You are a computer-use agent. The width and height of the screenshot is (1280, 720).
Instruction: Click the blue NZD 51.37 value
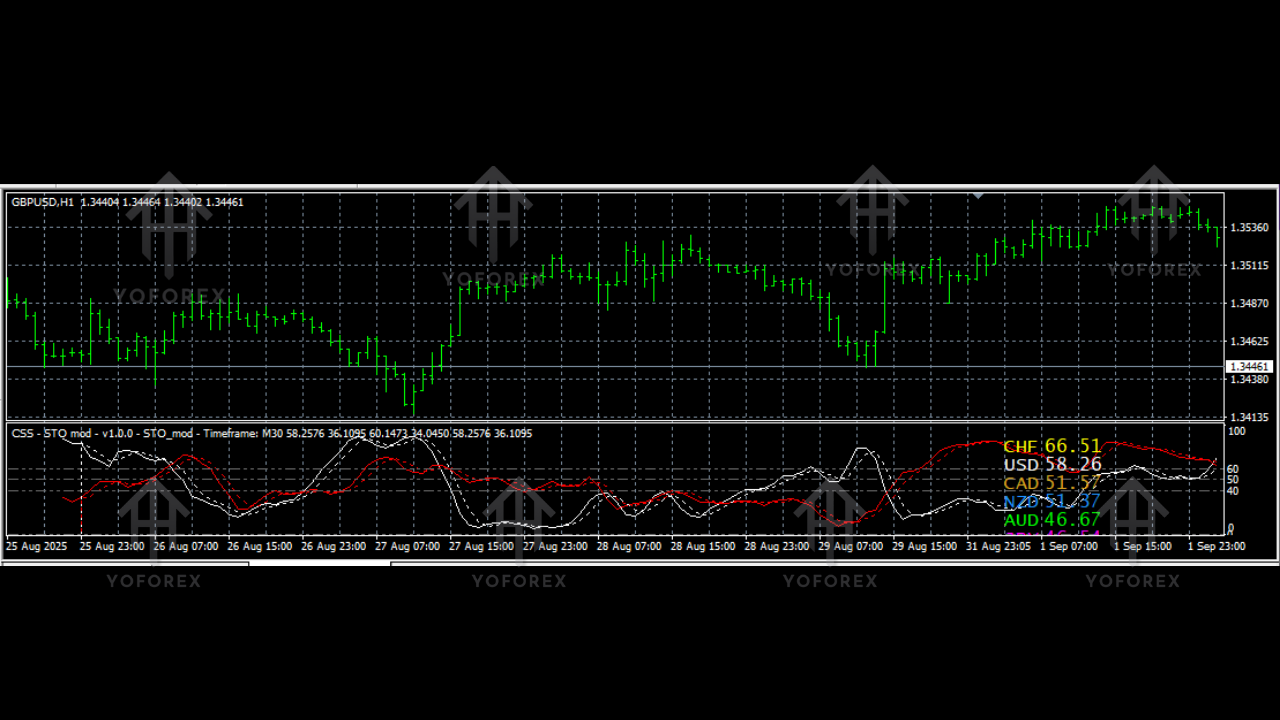click(x=1050, y=501)
